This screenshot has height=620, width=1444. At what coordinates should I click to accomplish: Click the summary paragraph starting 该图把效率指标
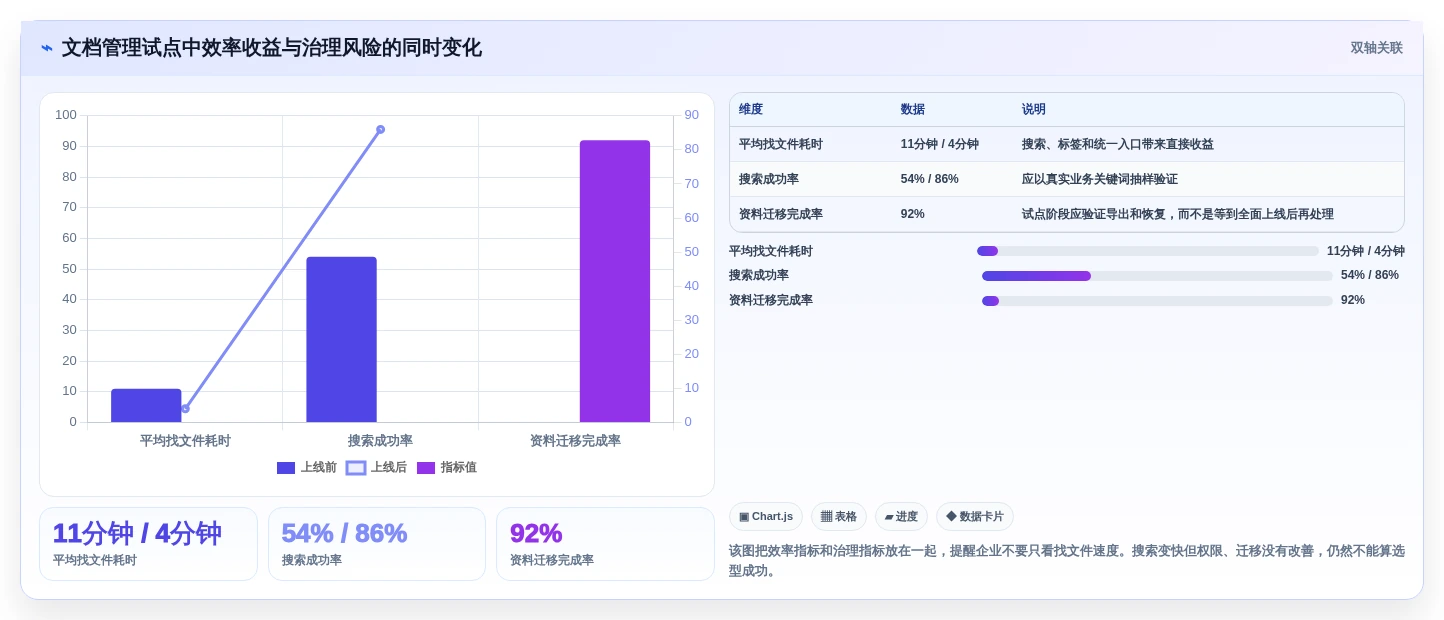(1067, 560)
